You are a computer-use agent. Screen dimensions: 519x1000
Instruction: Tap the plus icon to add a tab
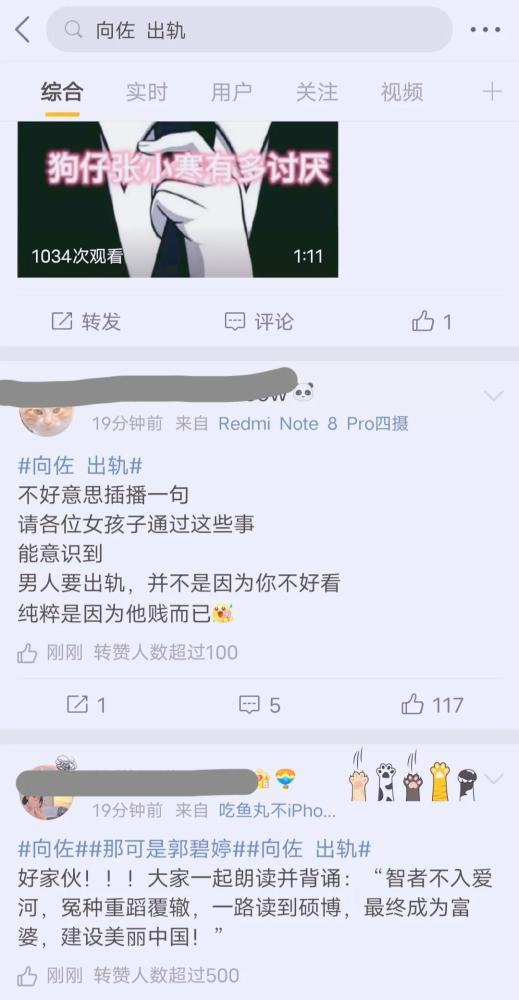(x=492, y=92)
